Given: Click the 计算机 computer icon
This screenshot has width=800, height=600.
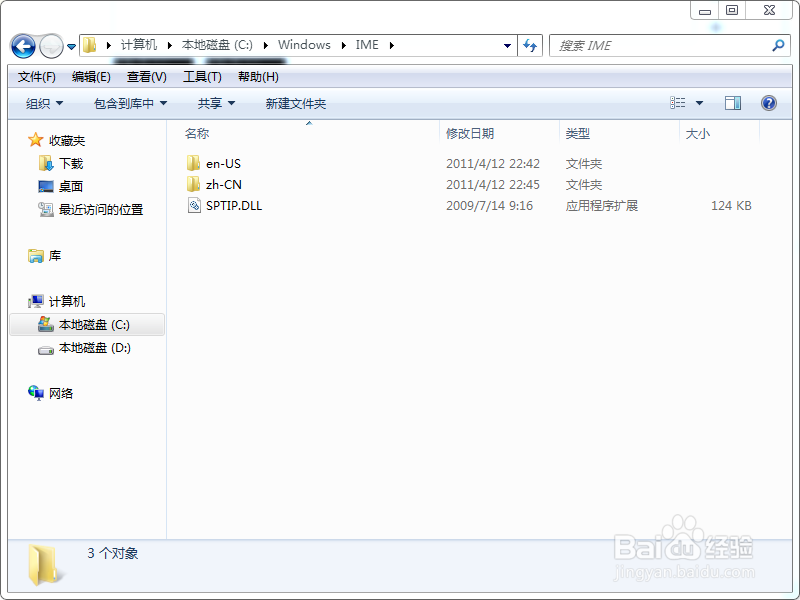Looking at the screenshot, I should click(x=36, y=301).
